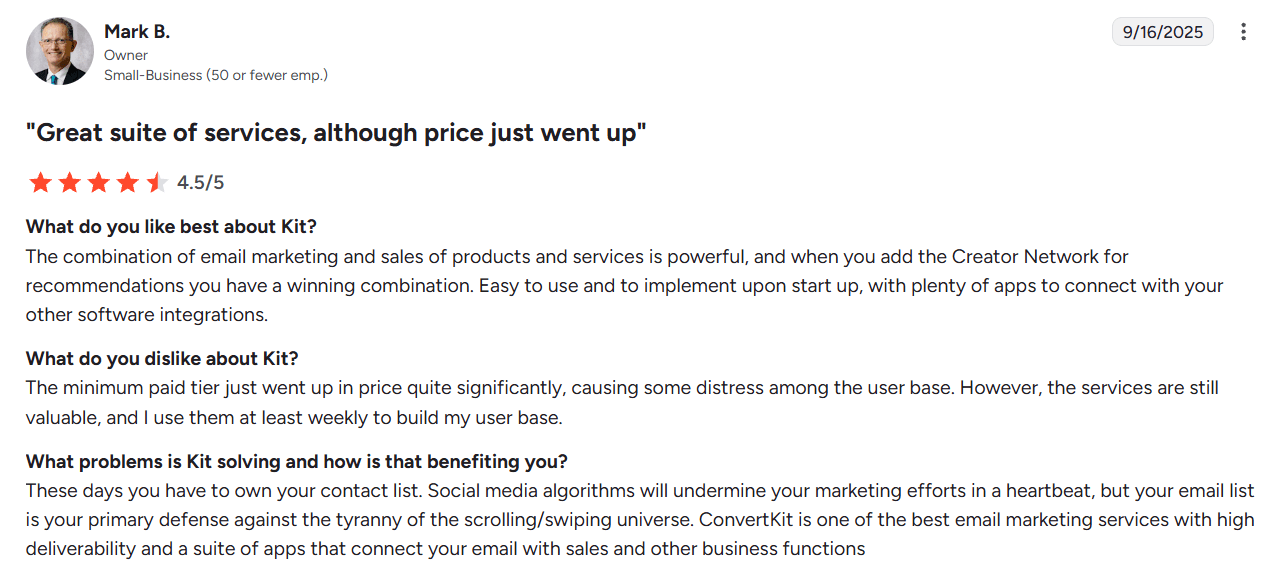Click the 4.5/5 rating score text
Viewport: 1284px width, 567px height.
point(200,183)
